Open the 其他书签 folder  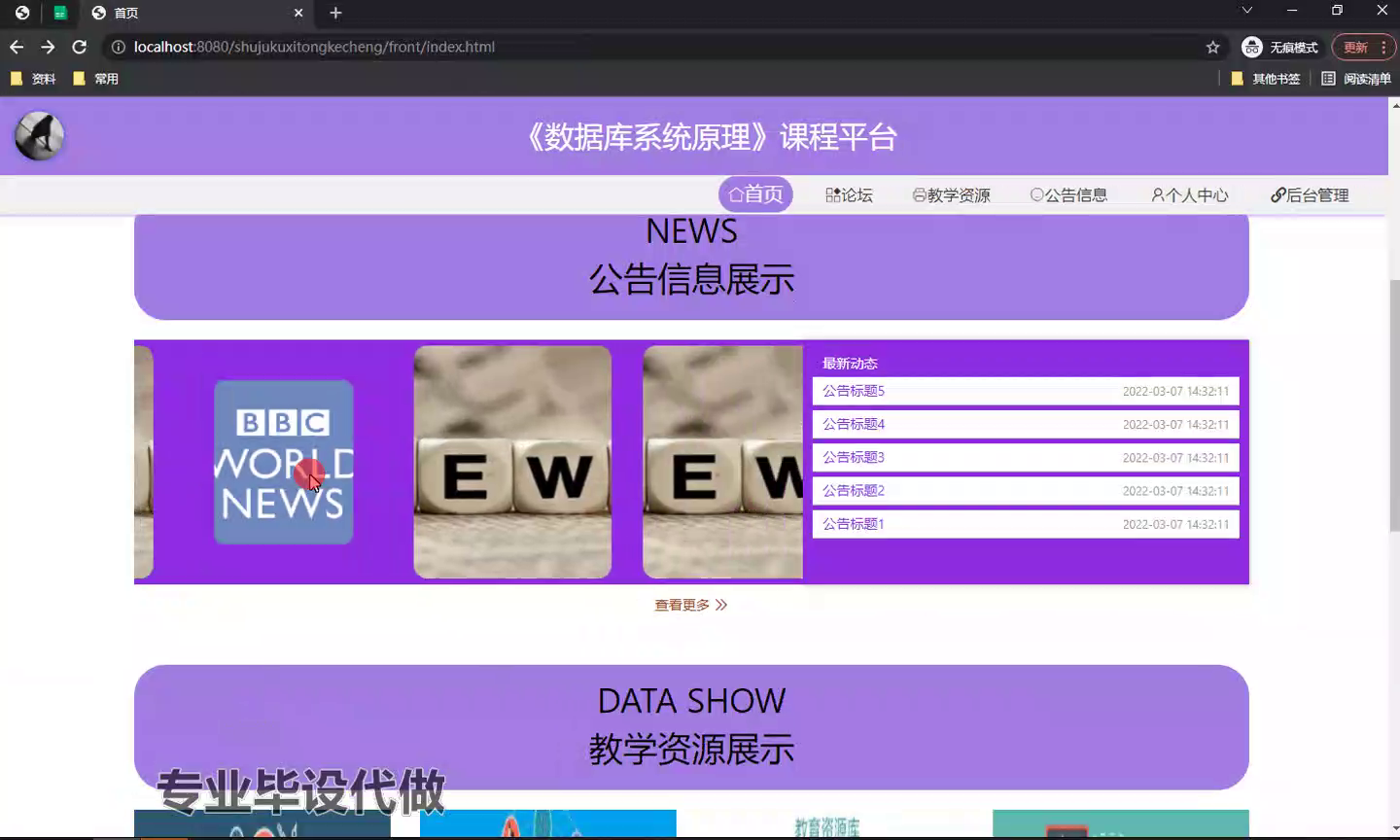click(1266, 79)
